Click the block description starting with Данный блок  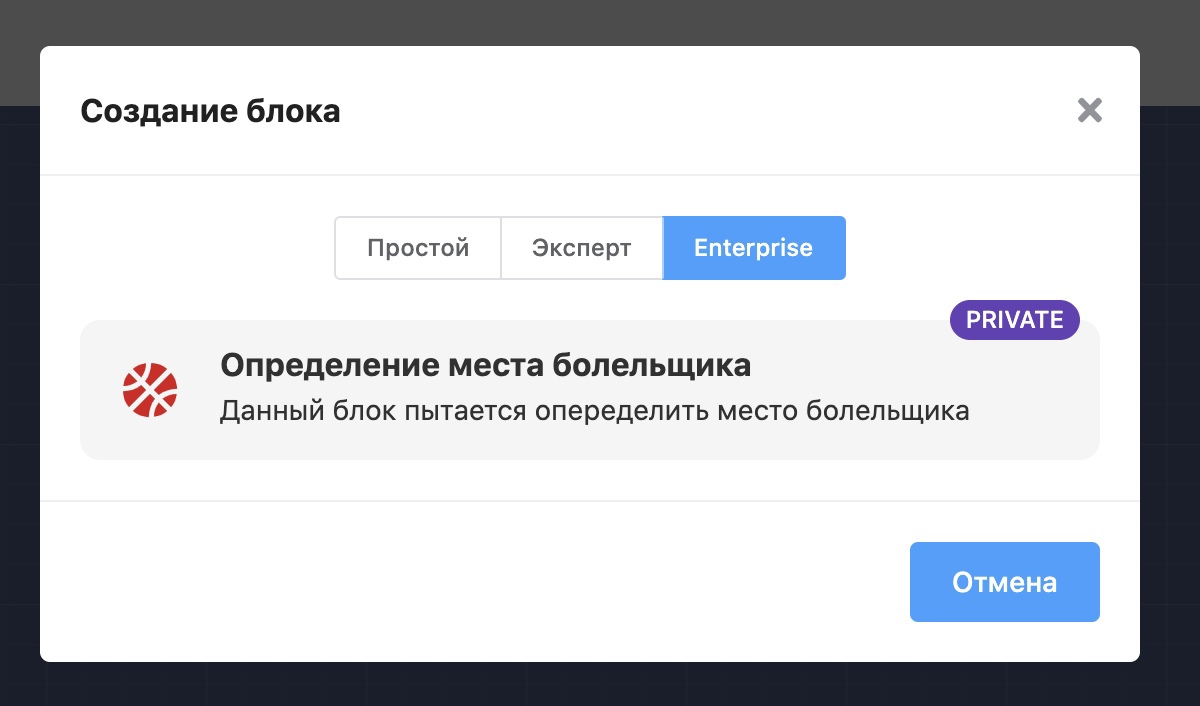pyautogui.click(x=594, y=411)
